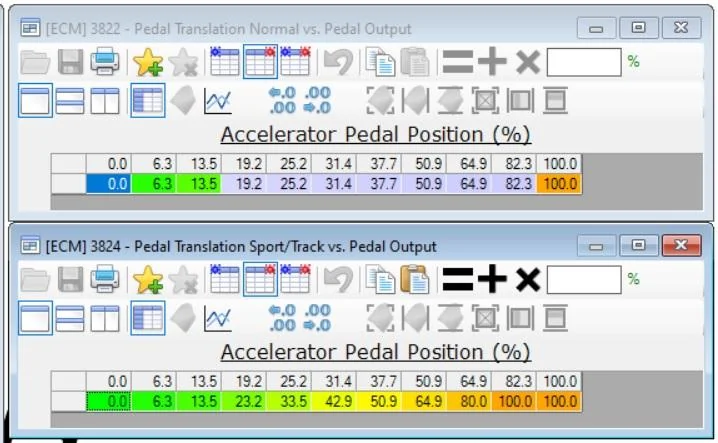Close the 3824 Sport/Track window
The width and height of the screenshot is (718, 443).
click(681, 246)
